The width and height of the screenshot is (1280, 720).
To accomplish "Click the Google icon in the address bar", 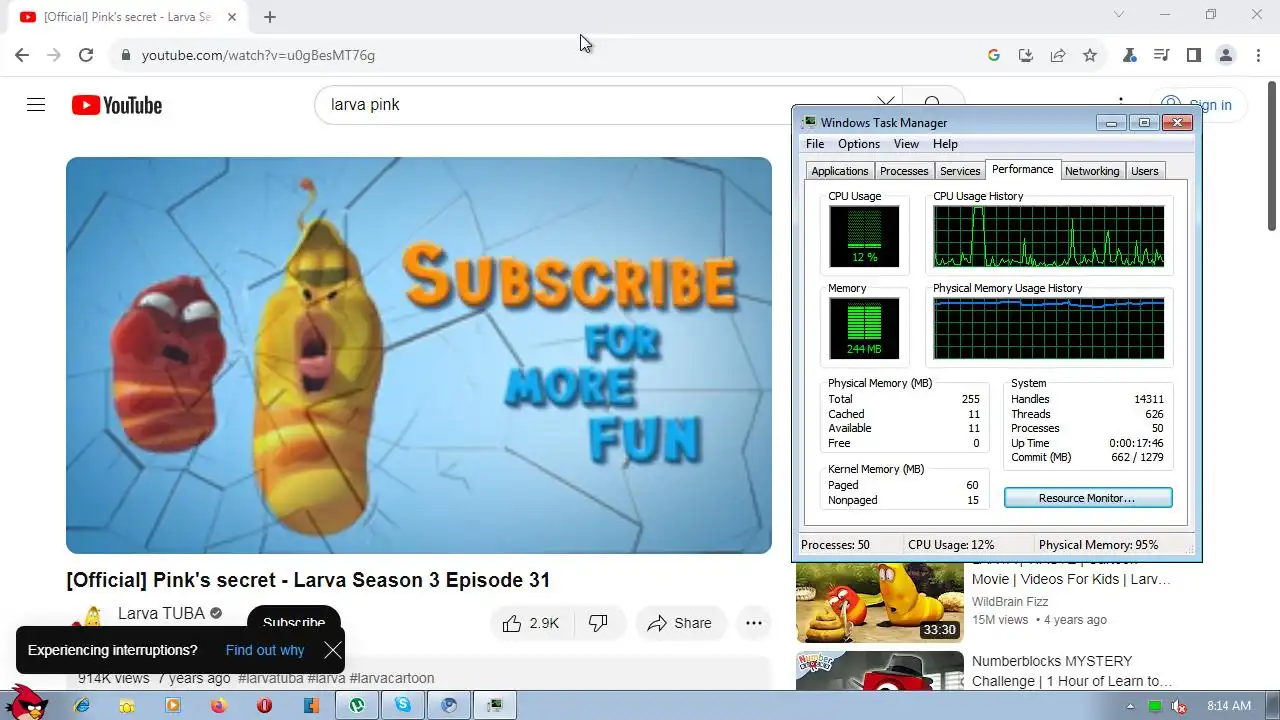I will (993, 55).
